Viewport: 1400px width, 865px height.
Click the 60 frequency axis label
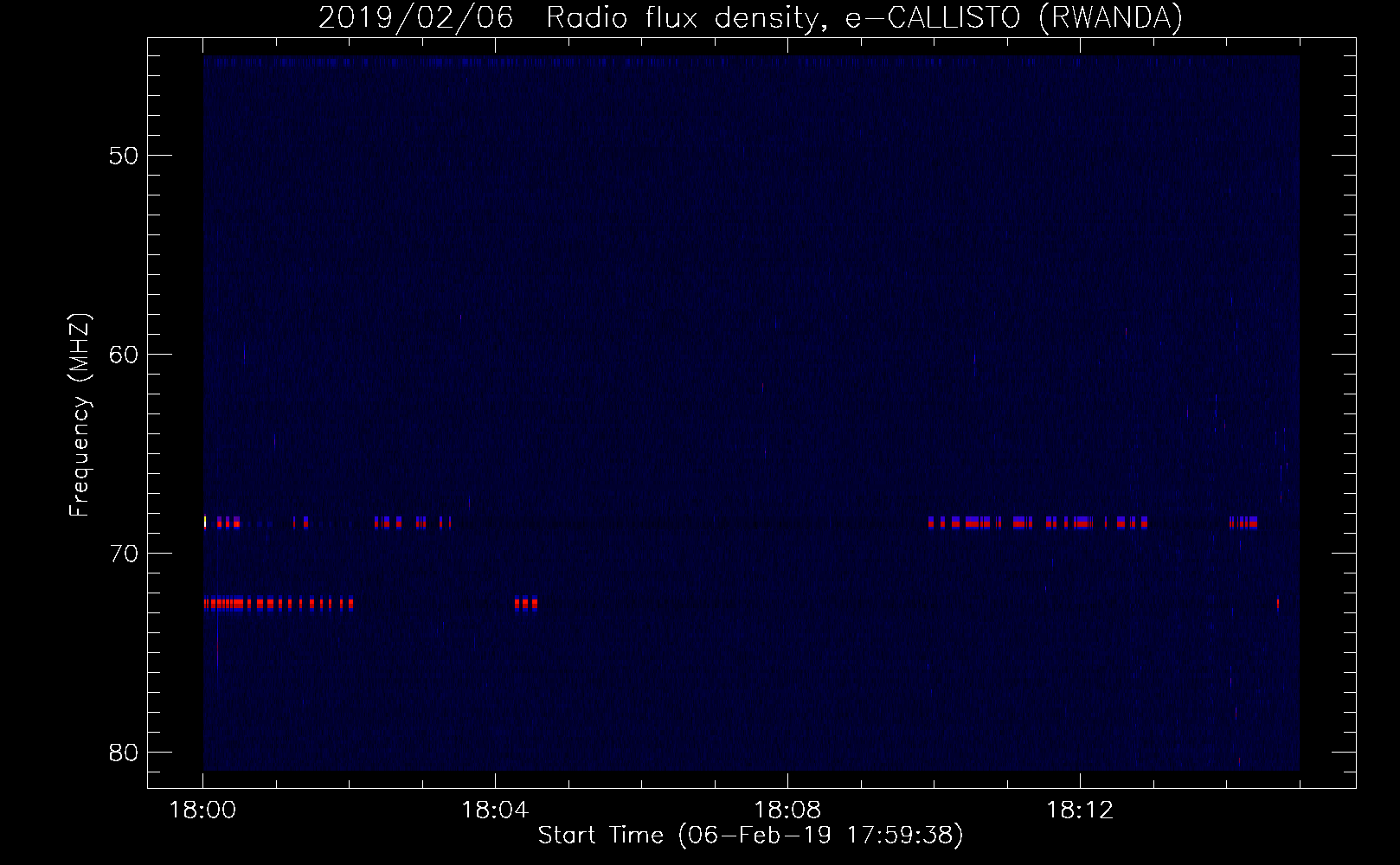(x=124, y=355)
